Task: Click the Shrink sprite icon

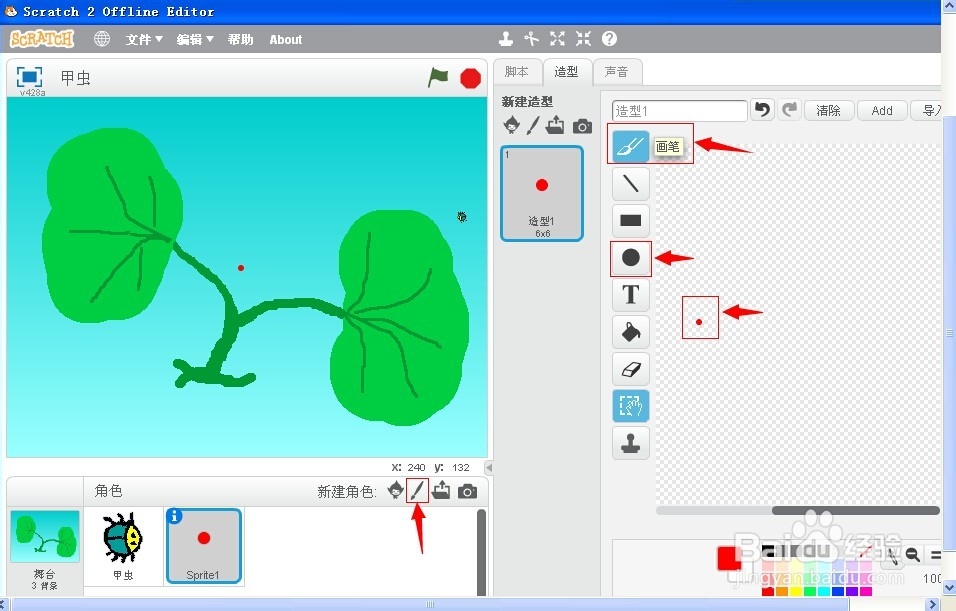Action: click(x=583, y=39)
